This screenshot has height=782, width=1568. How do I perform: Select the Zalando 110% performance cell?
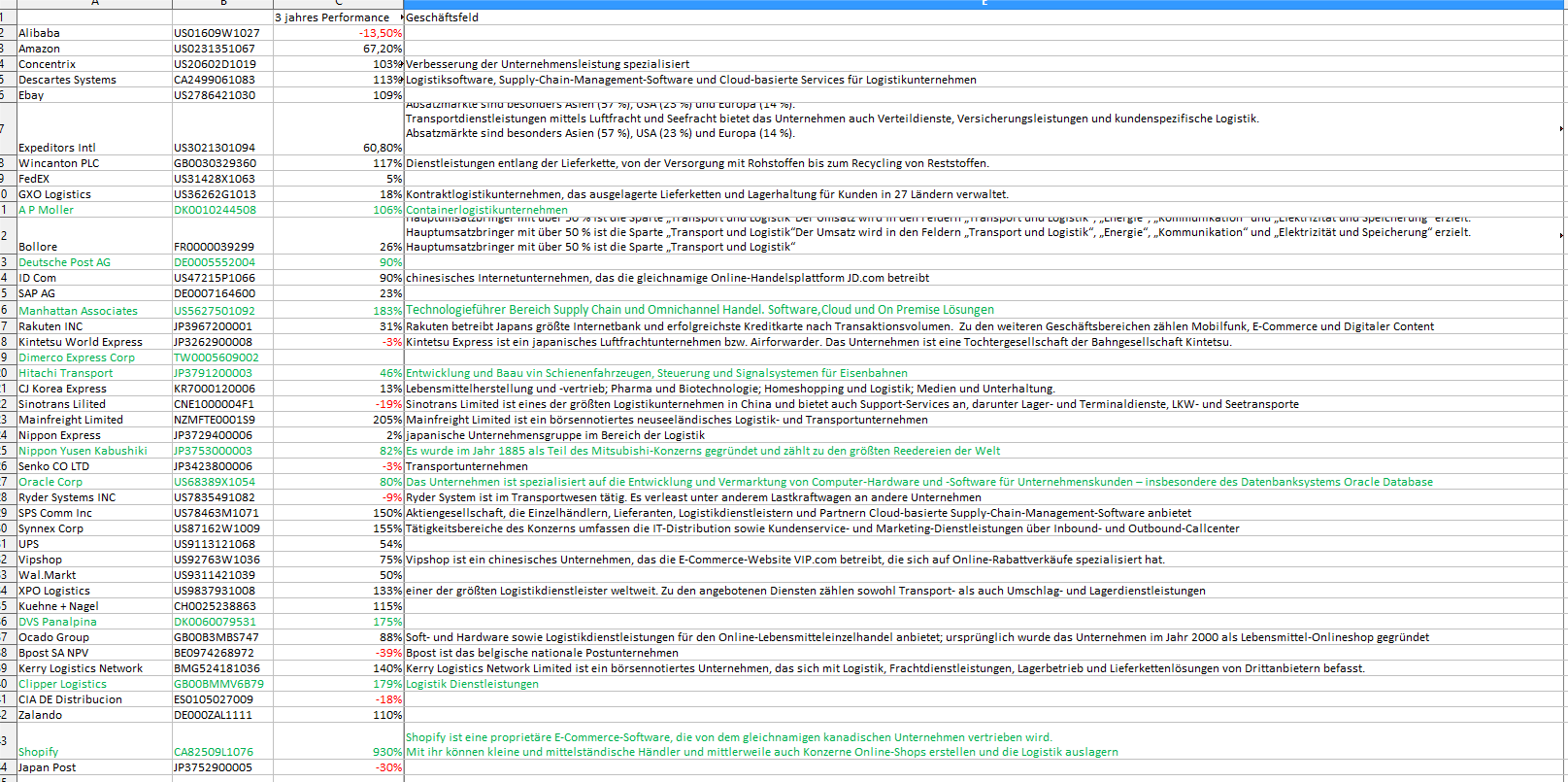(x=338, y=715)
